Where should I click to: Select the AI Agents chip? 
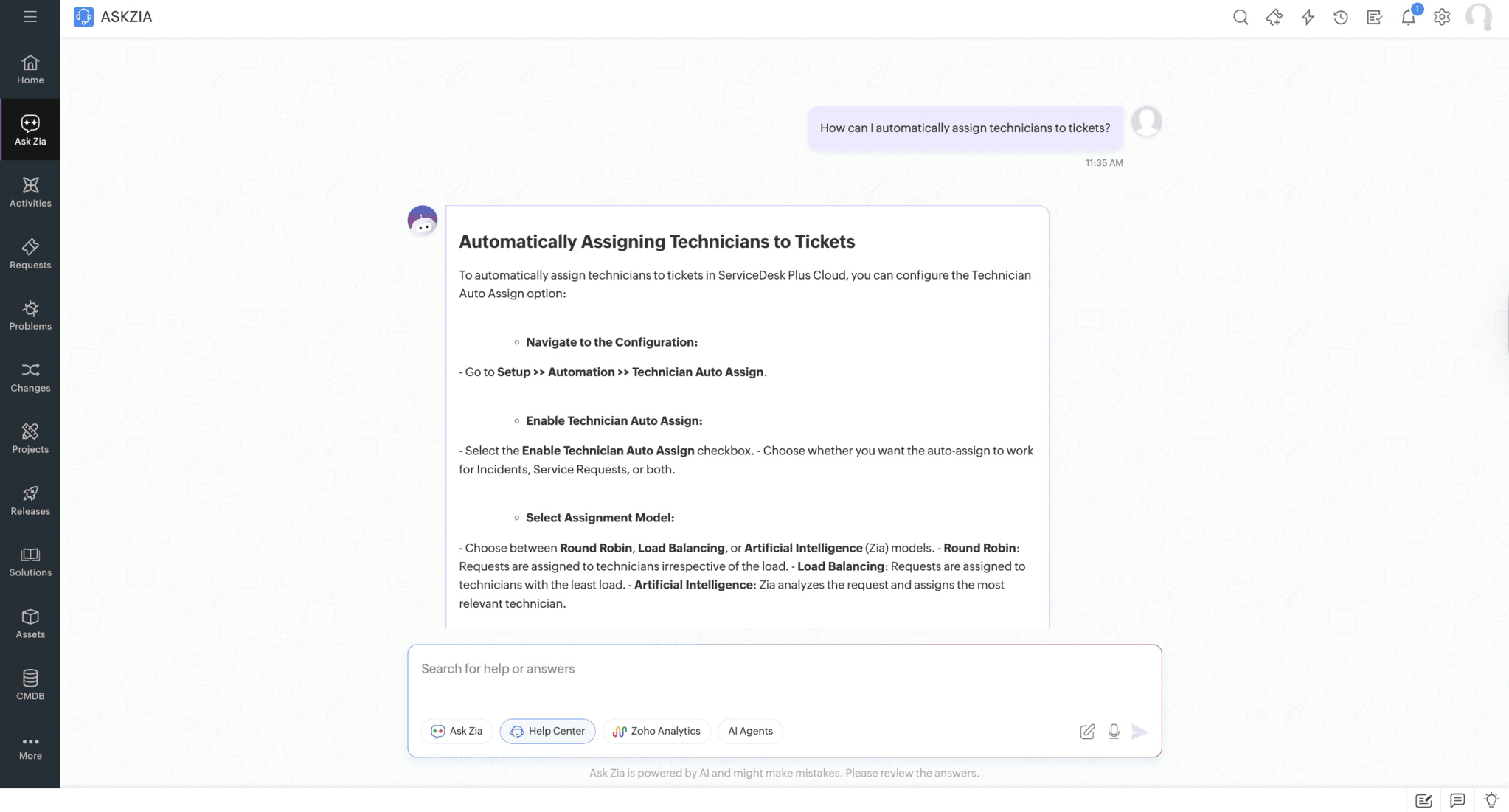[750, 731]
